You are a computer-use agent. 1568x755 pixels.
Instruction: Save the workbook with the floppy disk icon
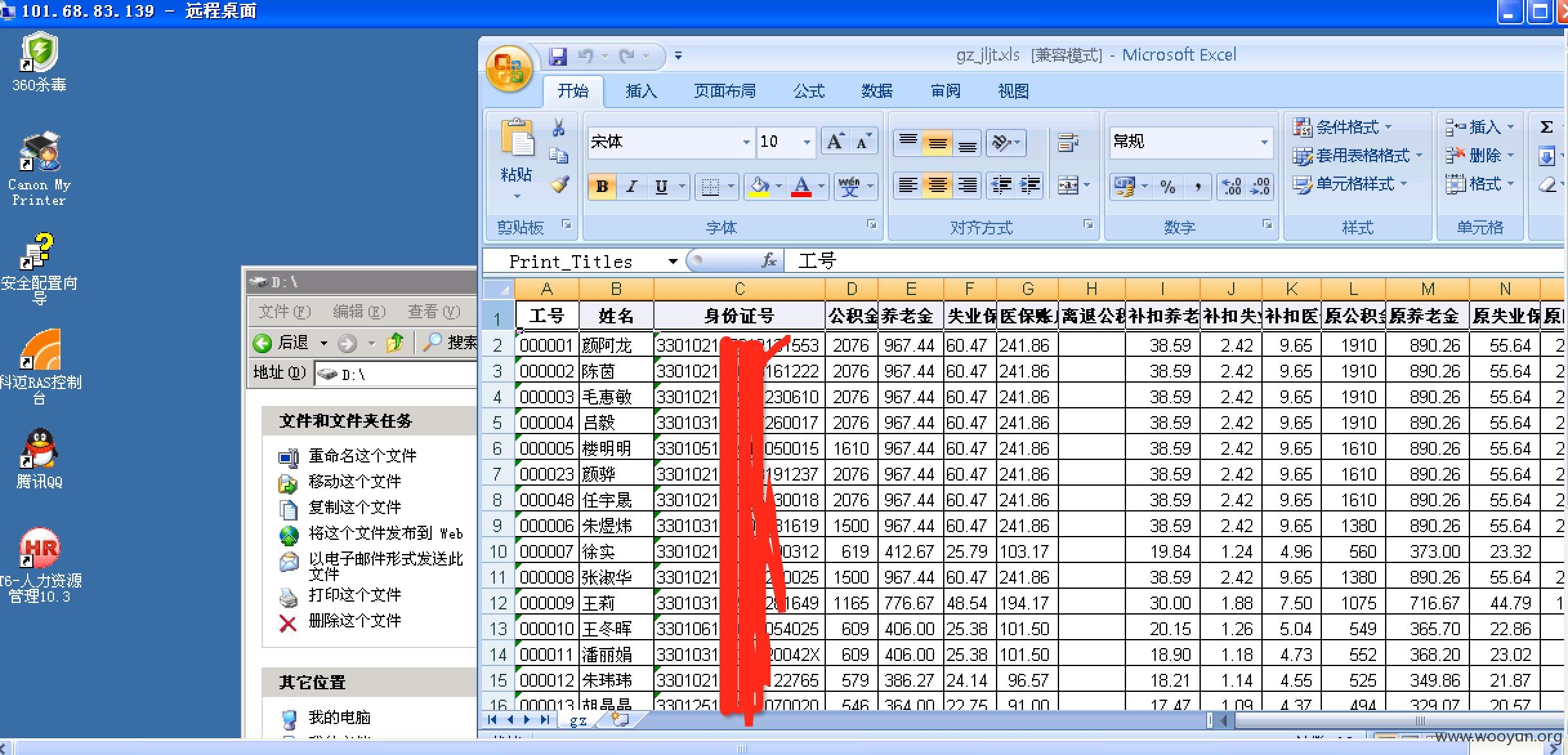(x=558, y=57)
